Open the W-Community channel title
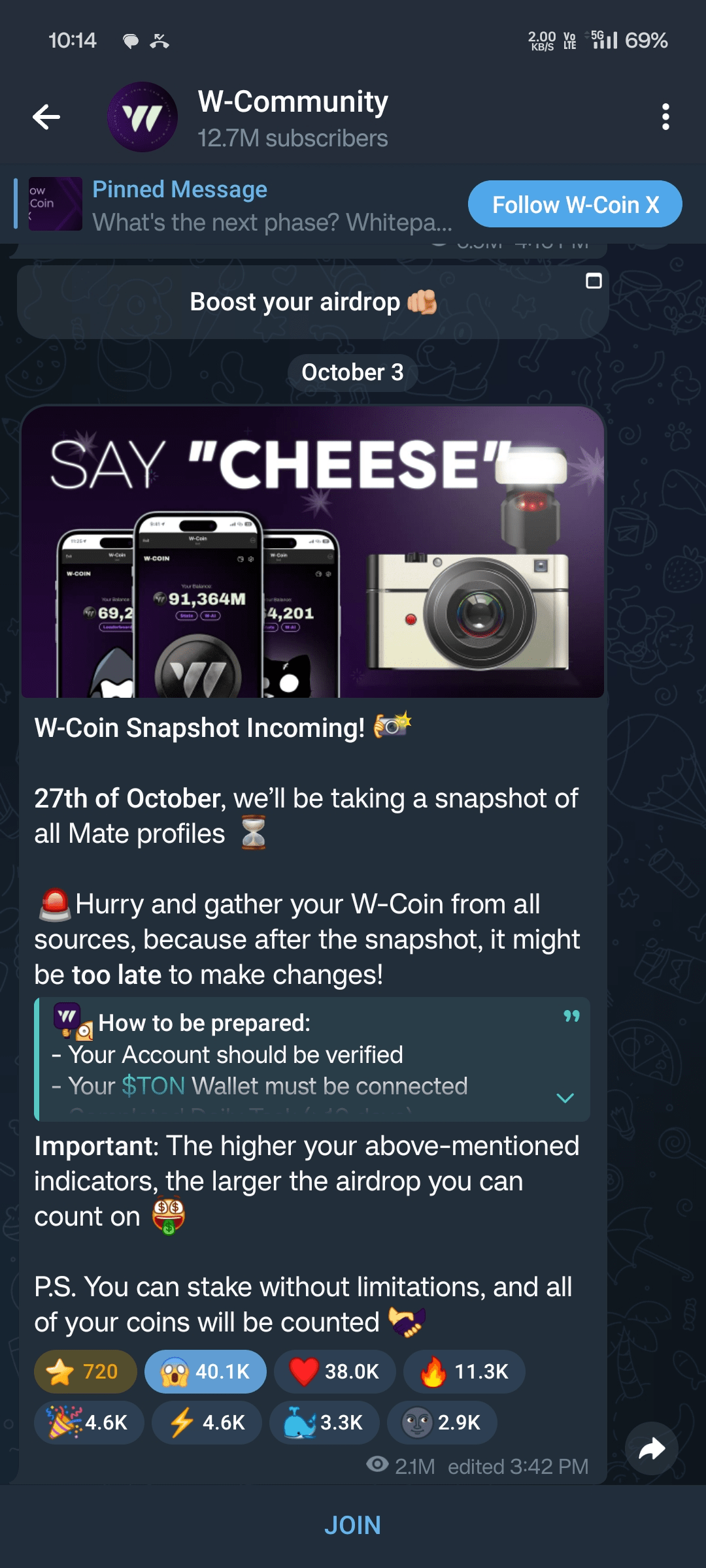This screenshot has height=1568, width=706. [293, 102]
